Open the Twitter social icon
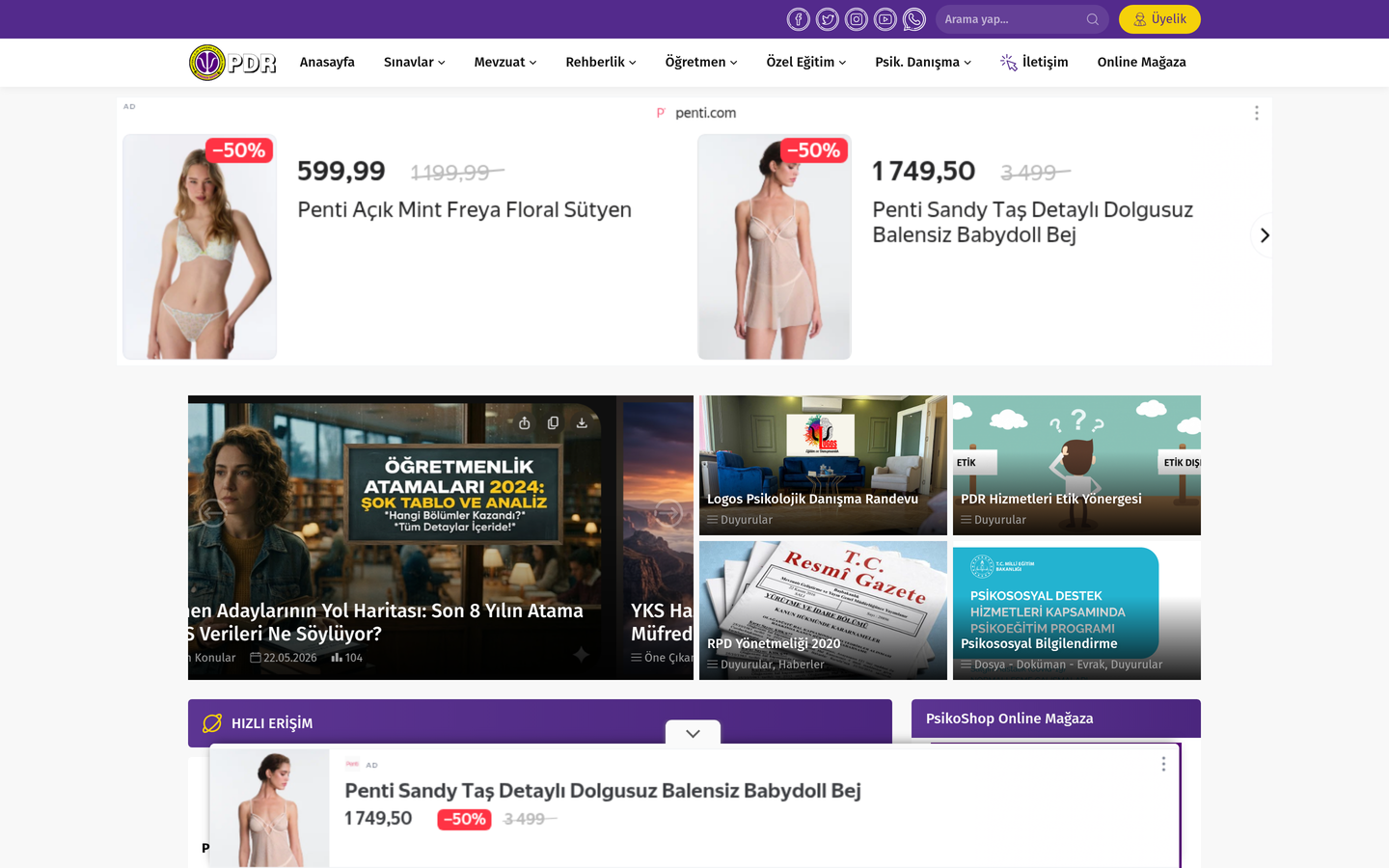 point(827,19)
